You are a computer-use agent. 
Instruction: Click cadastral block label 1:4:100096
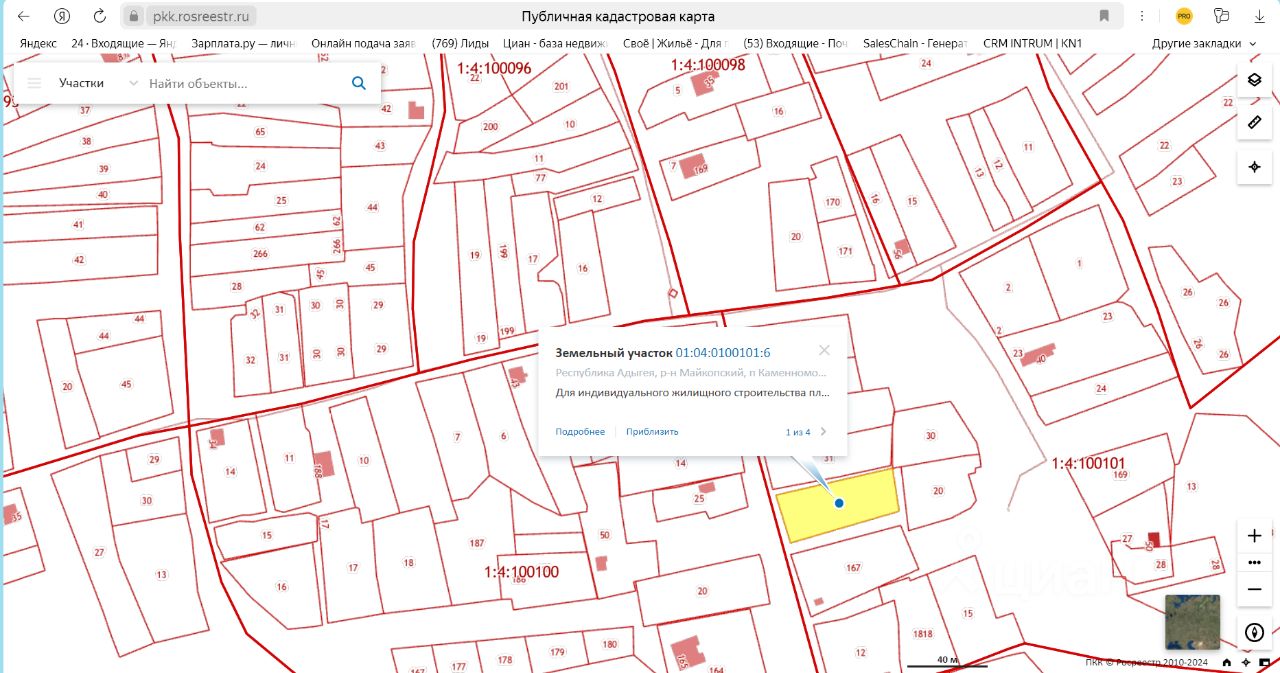tap(494, 69)
